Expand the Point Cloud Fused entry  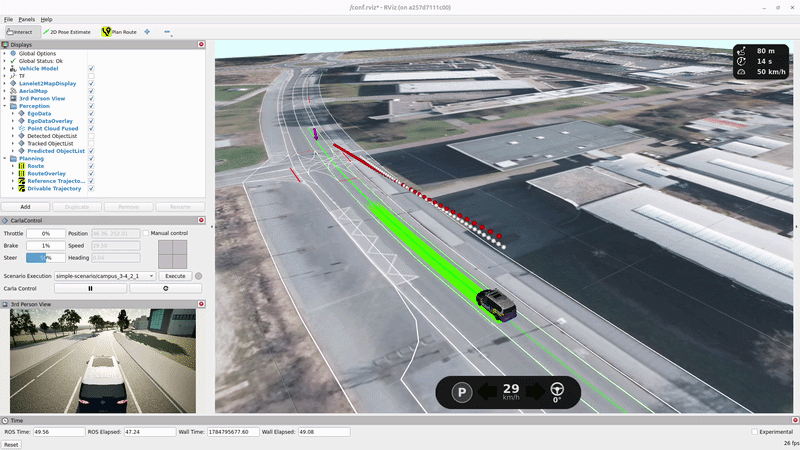coord(13,129)
